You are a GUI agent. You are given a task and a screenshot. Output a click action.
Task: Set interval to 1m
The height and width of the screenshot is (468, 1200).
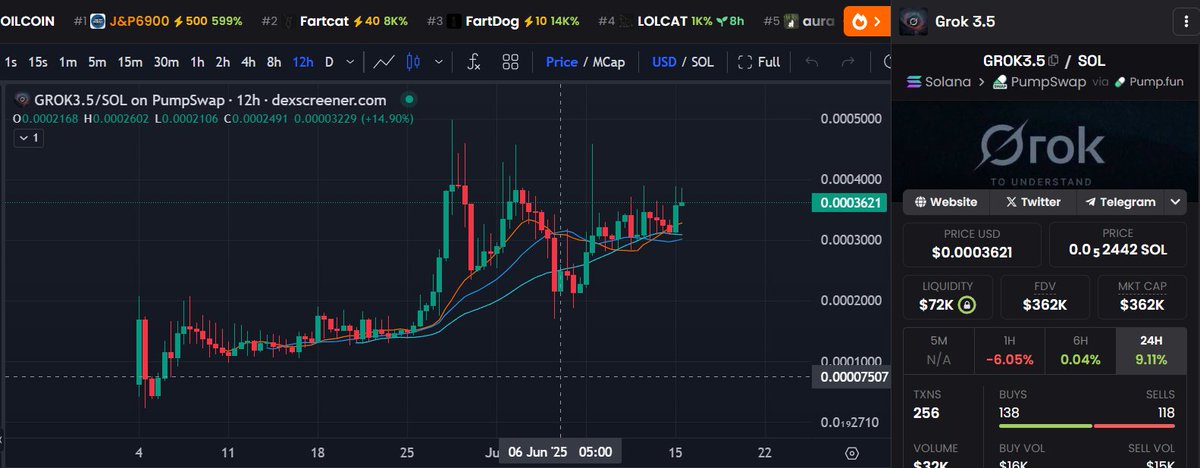pos(68,62)
